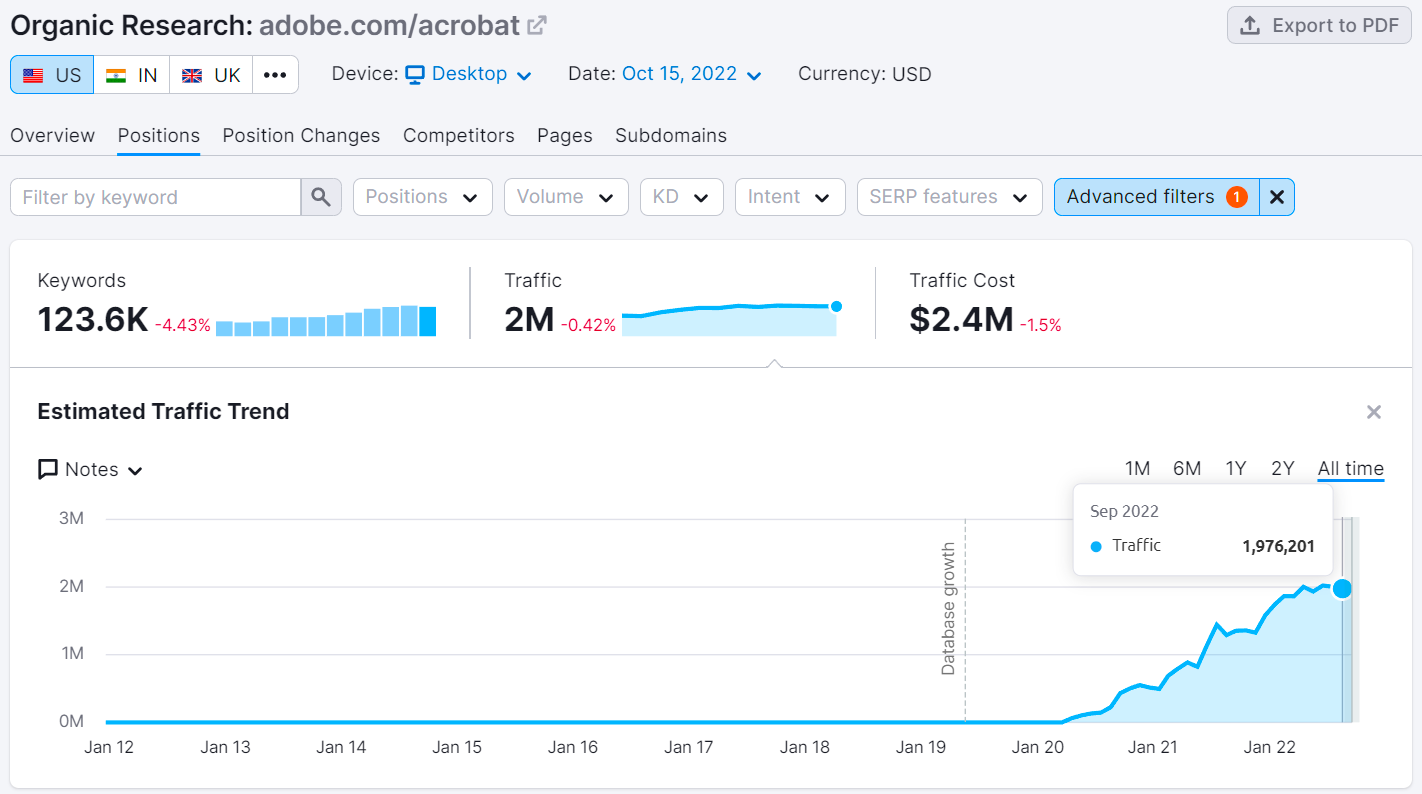Select the US database flag
Viewport: 1422px width, 794px height.
click(51, 73)
